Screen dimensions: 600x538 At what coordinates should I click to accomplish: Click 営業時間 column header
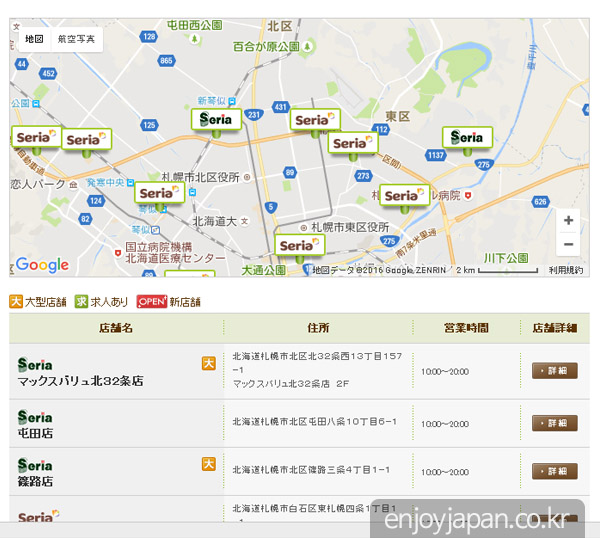pos(466,328)
